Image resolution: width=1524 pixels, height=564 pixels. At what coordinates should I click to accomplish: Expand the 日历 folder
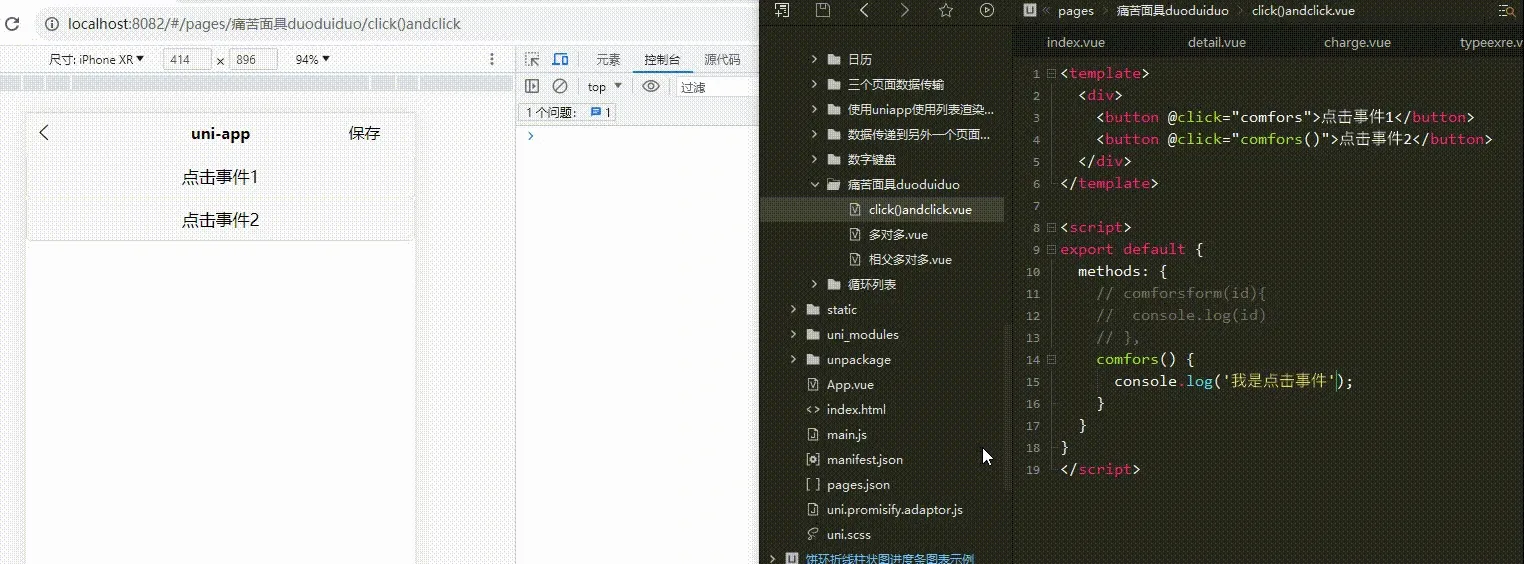(x=814, y=59)
